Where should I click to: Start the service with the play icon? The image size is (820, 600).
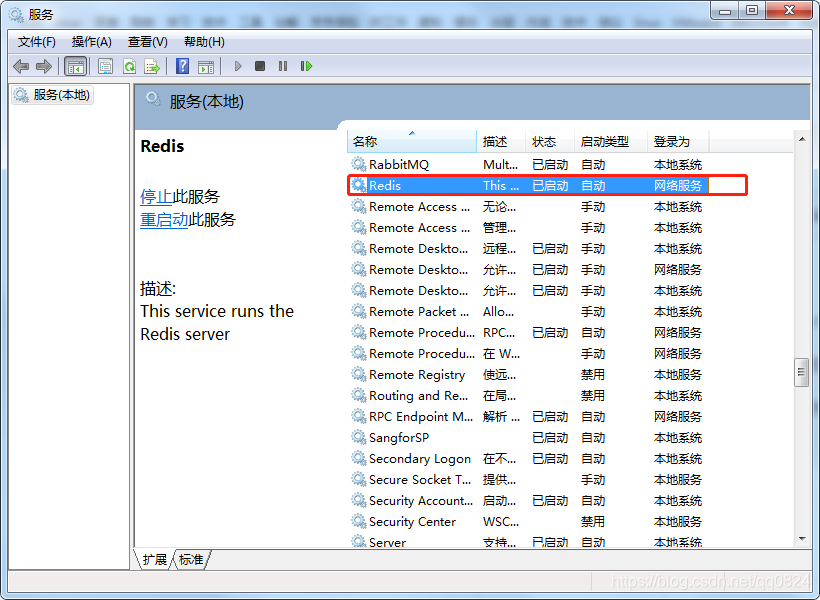pos(237,65)
